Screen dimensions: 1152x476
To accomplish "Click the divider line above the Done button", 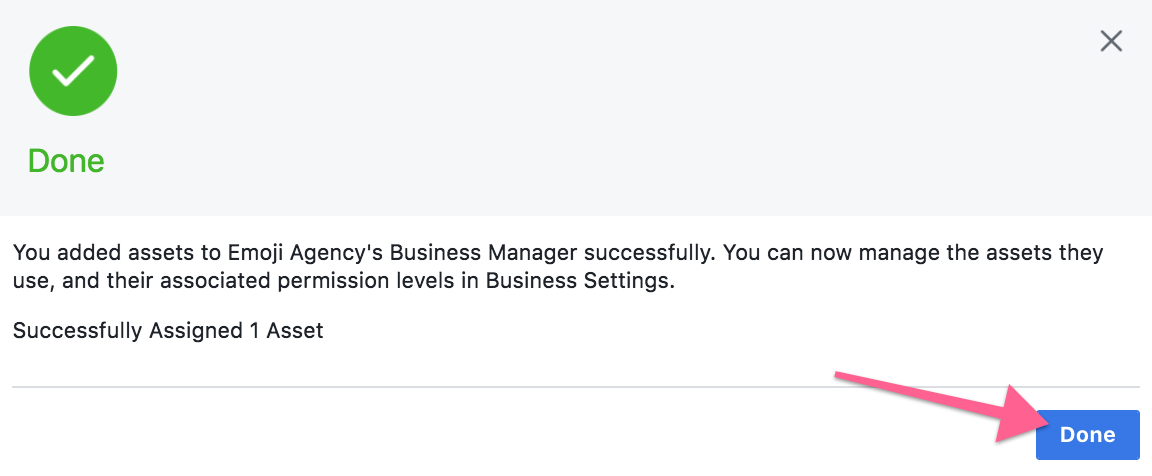I will click(x=575, y=386).
